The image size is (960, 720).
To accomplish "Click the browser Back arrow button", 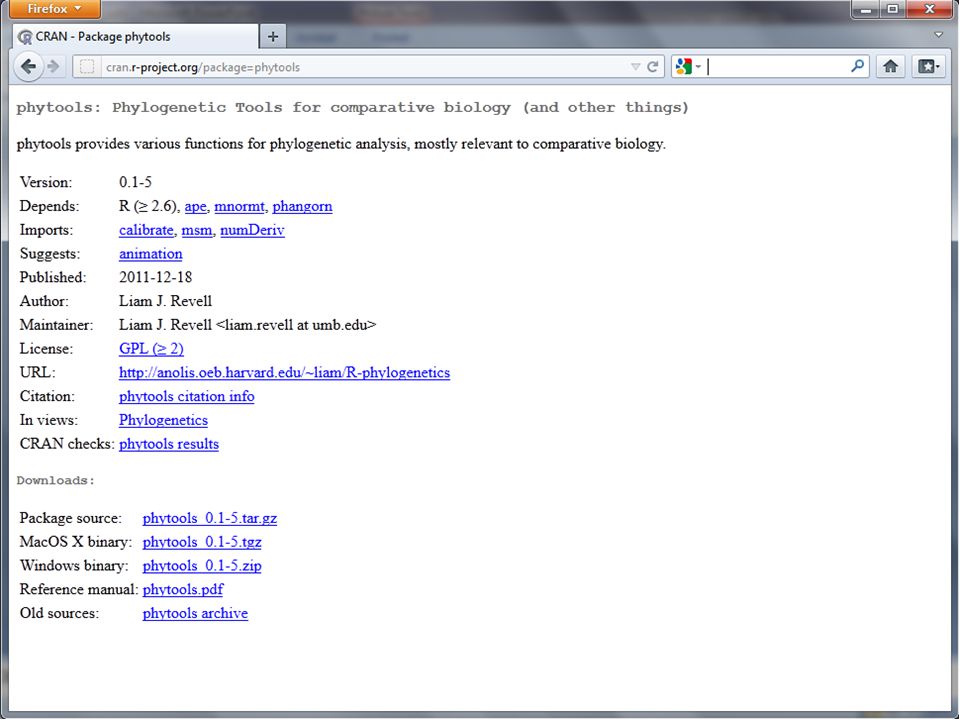I will pos(28,66).
